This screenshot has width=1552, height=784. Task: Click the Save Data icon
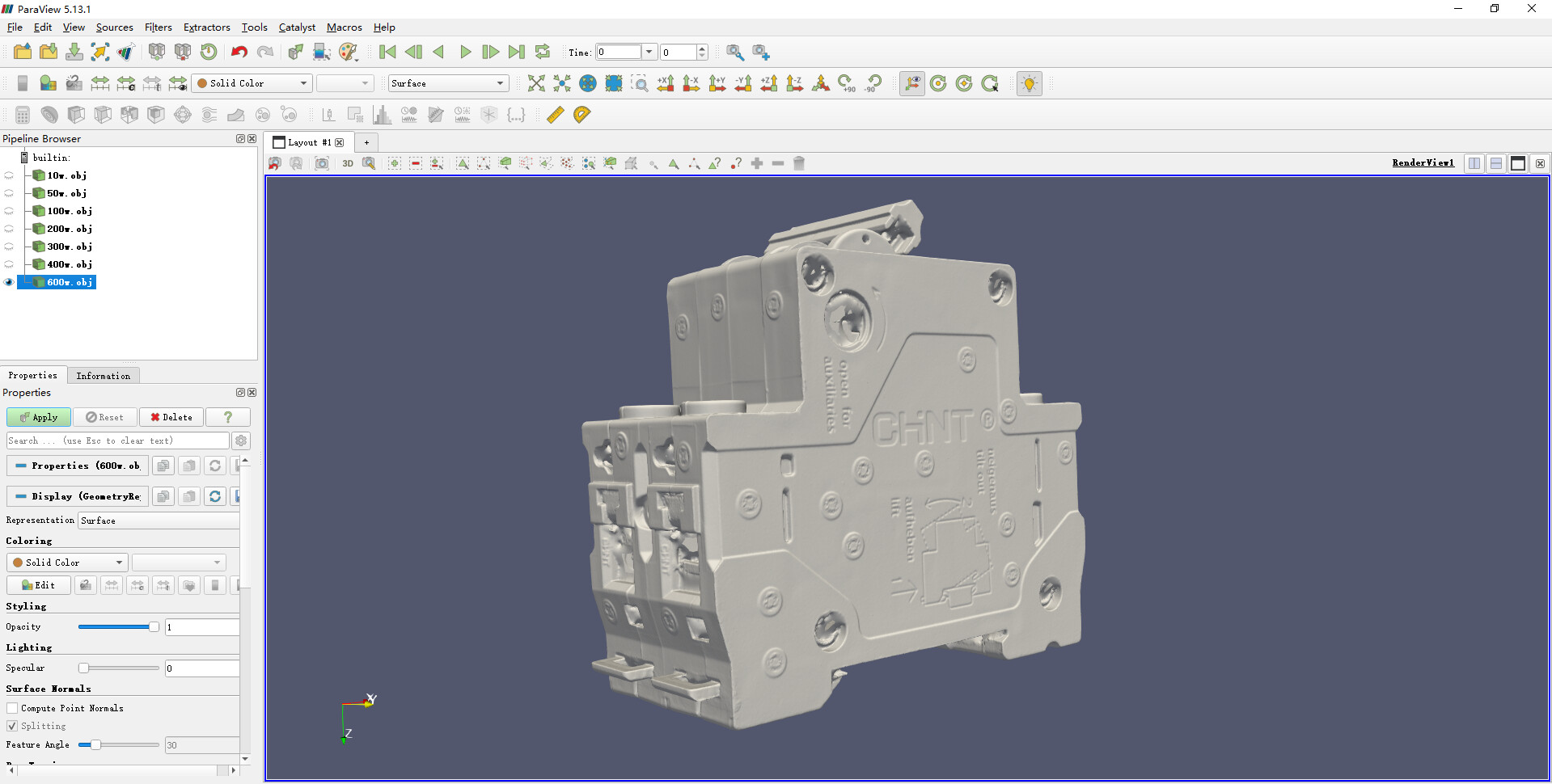click(x=74, y=52)
